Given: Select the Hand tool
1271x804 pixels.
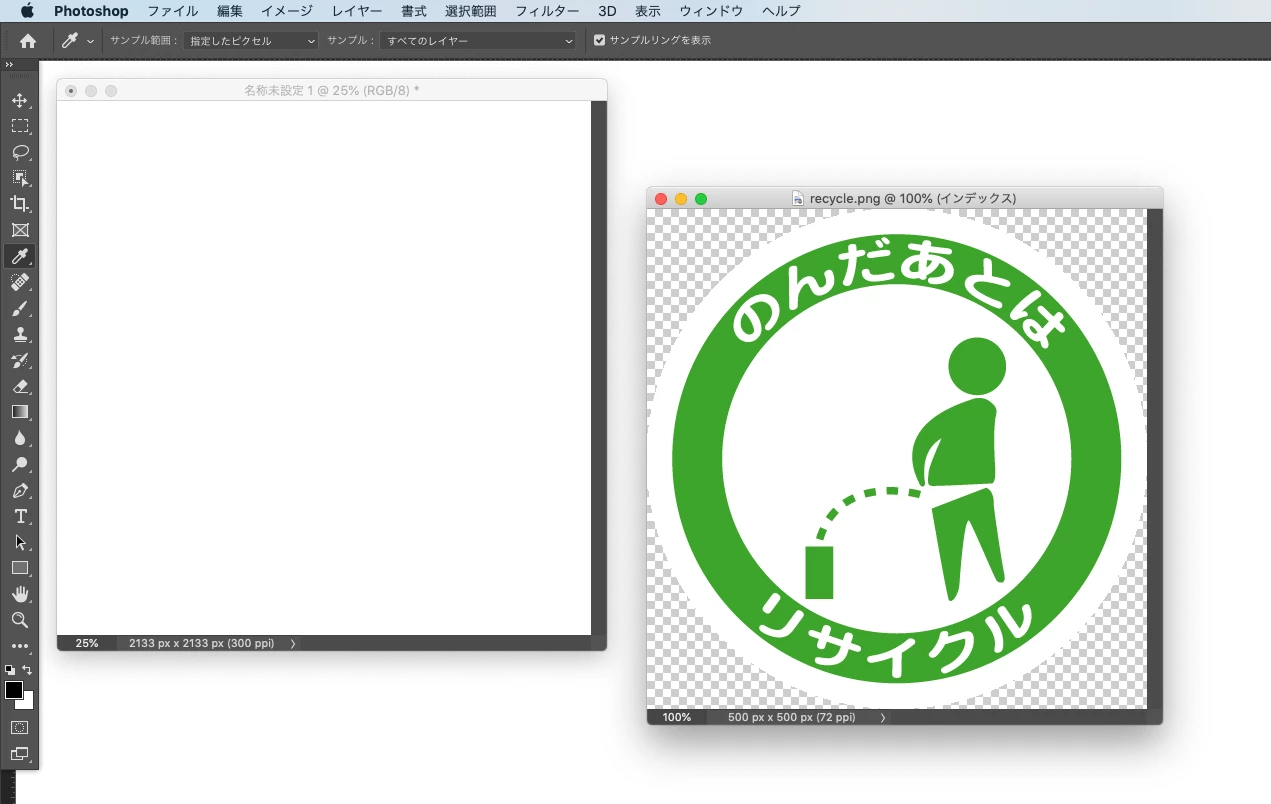Looking at the screenshot, I should click(x=20, y=594).
